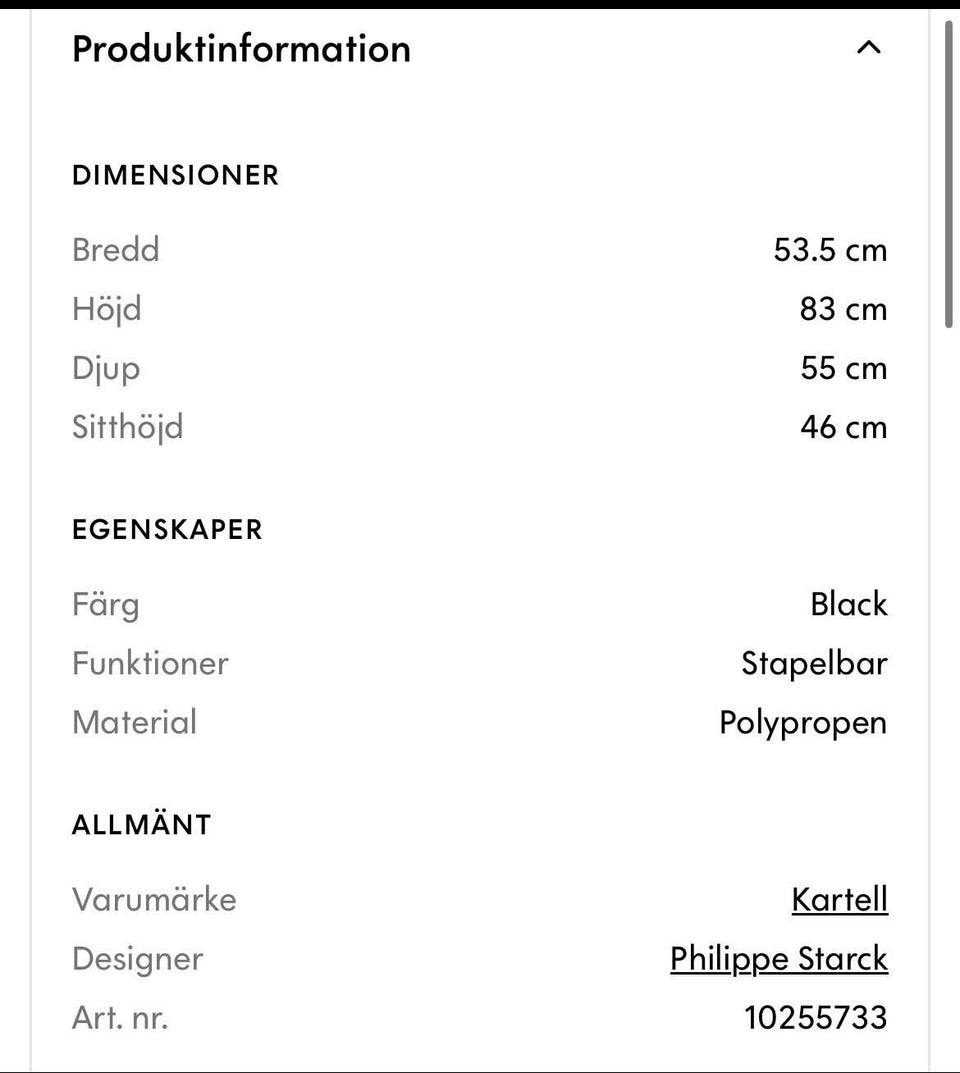This screenshot has width=960, height=1073.
Task: Click the DIMENSIONER section header
Action: [175, 175]
